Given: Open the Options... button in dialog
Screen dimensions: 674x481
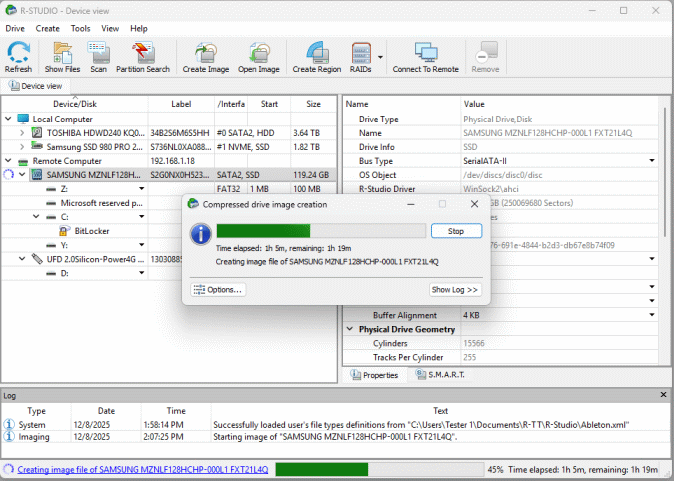Looking at the screenshot, I should [218, 289].
